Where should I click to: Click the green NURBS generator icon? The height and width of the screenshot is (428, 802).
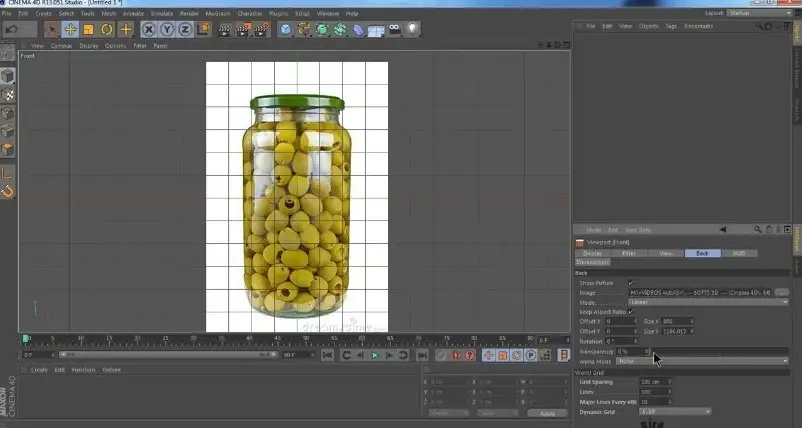(x=322, y=29)
